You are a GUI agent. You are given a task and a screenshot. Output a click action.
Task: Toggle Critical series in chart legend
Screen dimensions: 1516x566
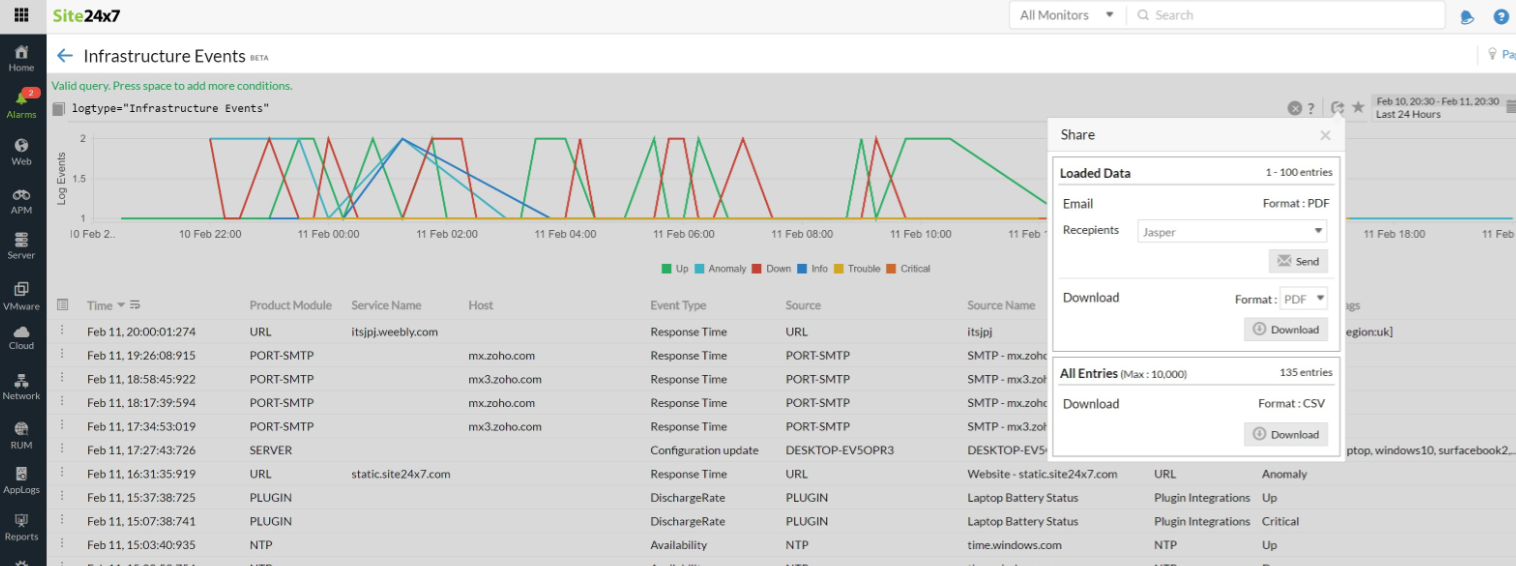[908, 268]
